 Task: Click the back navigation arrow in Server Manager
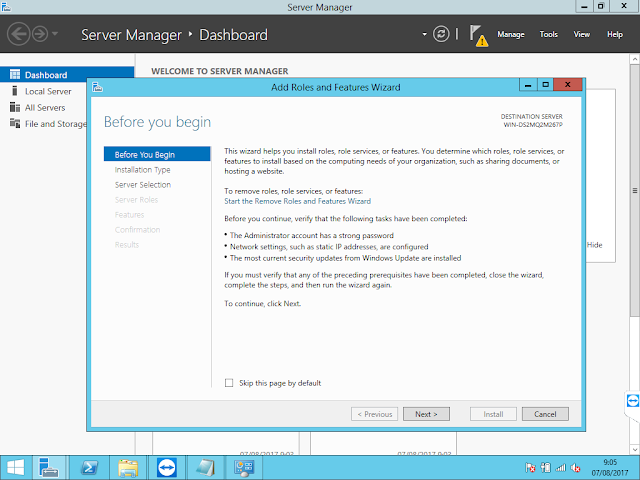click(x=18, y=34)
